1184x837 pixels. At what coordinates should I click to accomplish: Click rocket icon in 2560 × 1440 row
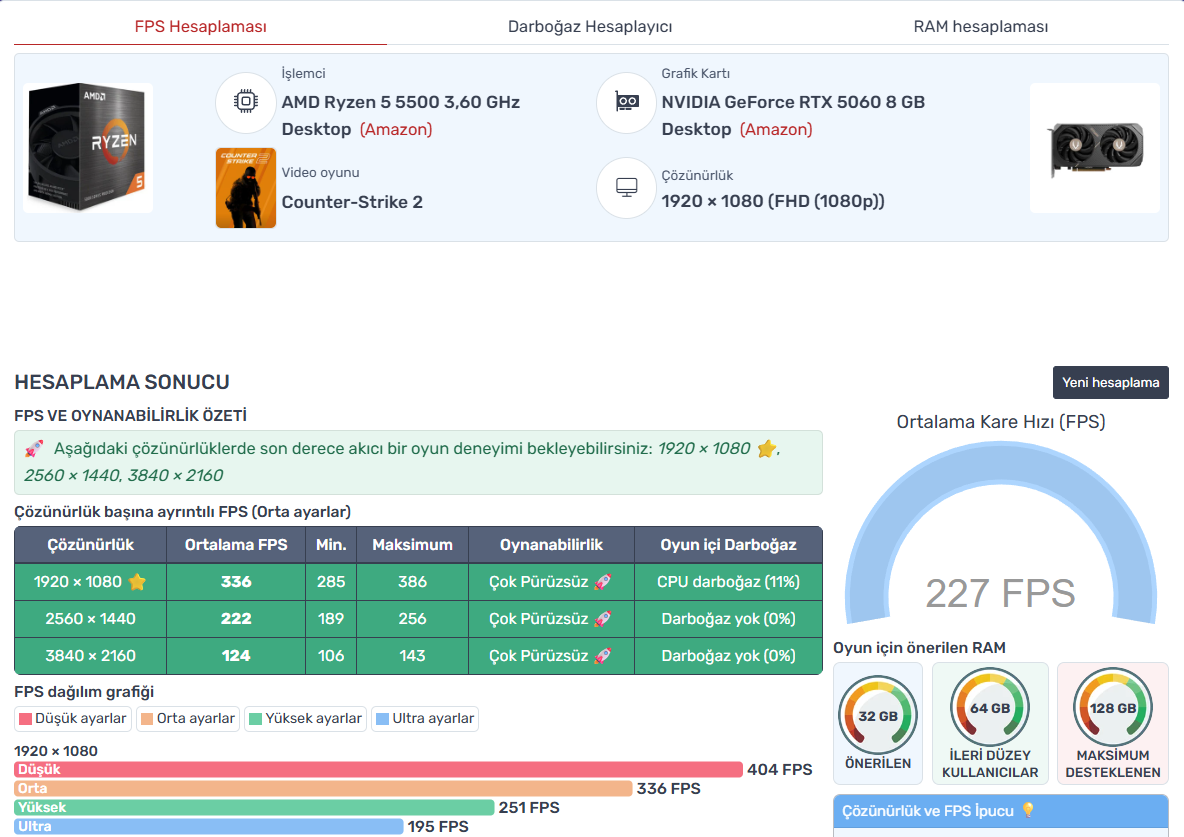[603, 619]
